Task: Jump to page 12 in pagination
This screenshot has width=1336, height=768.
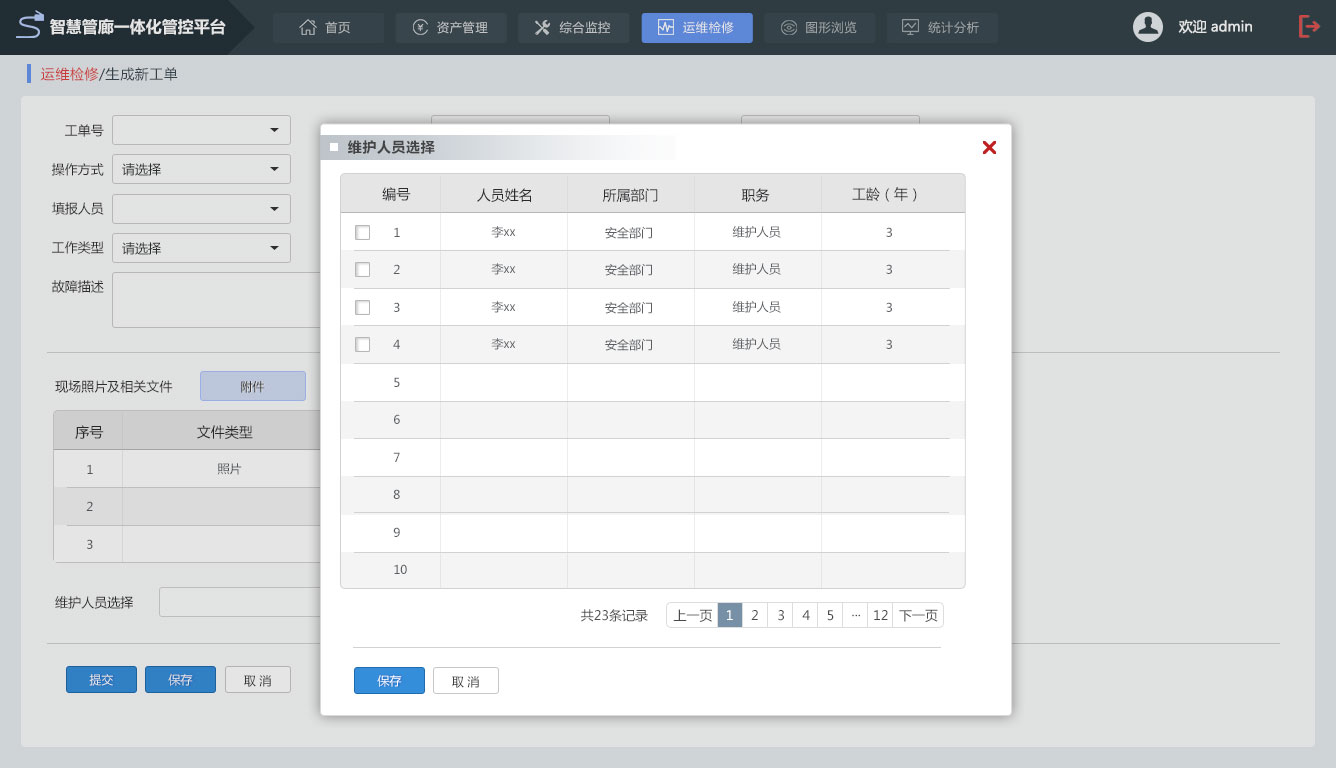Action: pyautogui.click(x=880, y=616)
